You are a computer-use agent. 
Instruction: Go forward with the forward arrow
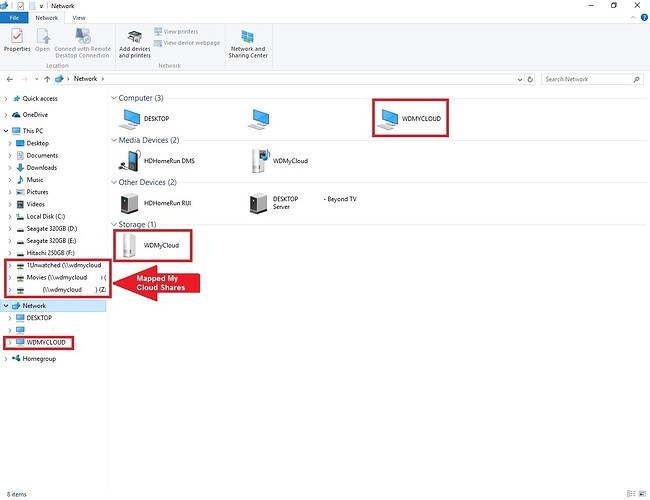(24, 79)
